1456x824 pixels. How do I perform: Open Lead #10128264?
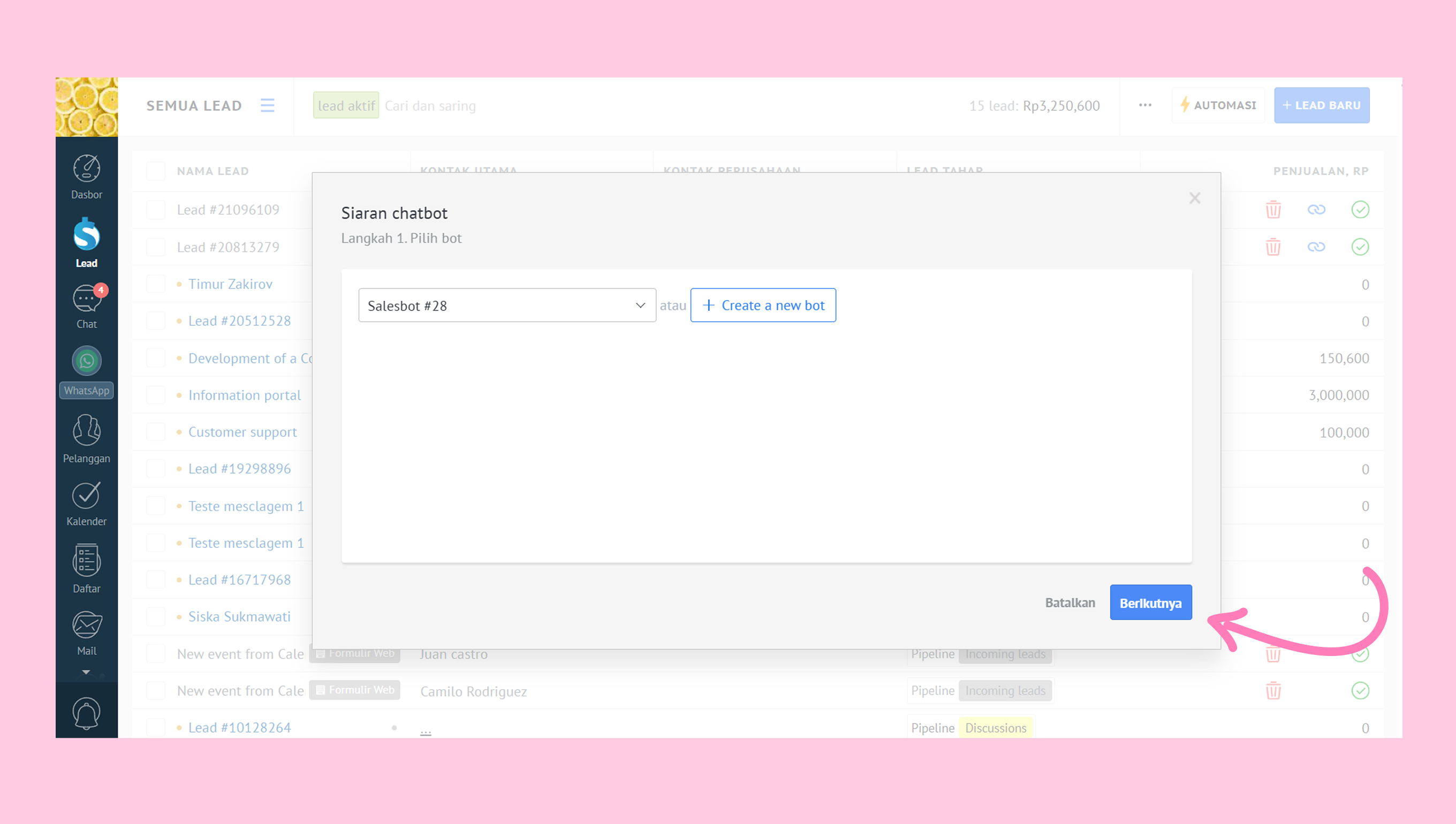[239, 727]
